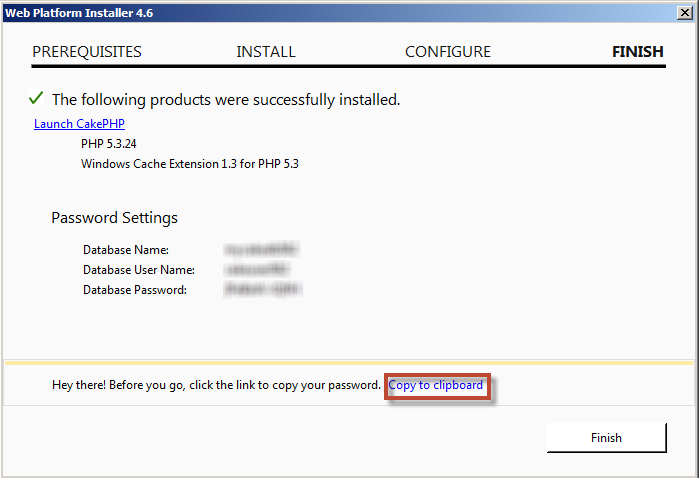Viewport: 699px width, 478px height.
Task: Click the successfully installed message text
Action: [226, 99]
